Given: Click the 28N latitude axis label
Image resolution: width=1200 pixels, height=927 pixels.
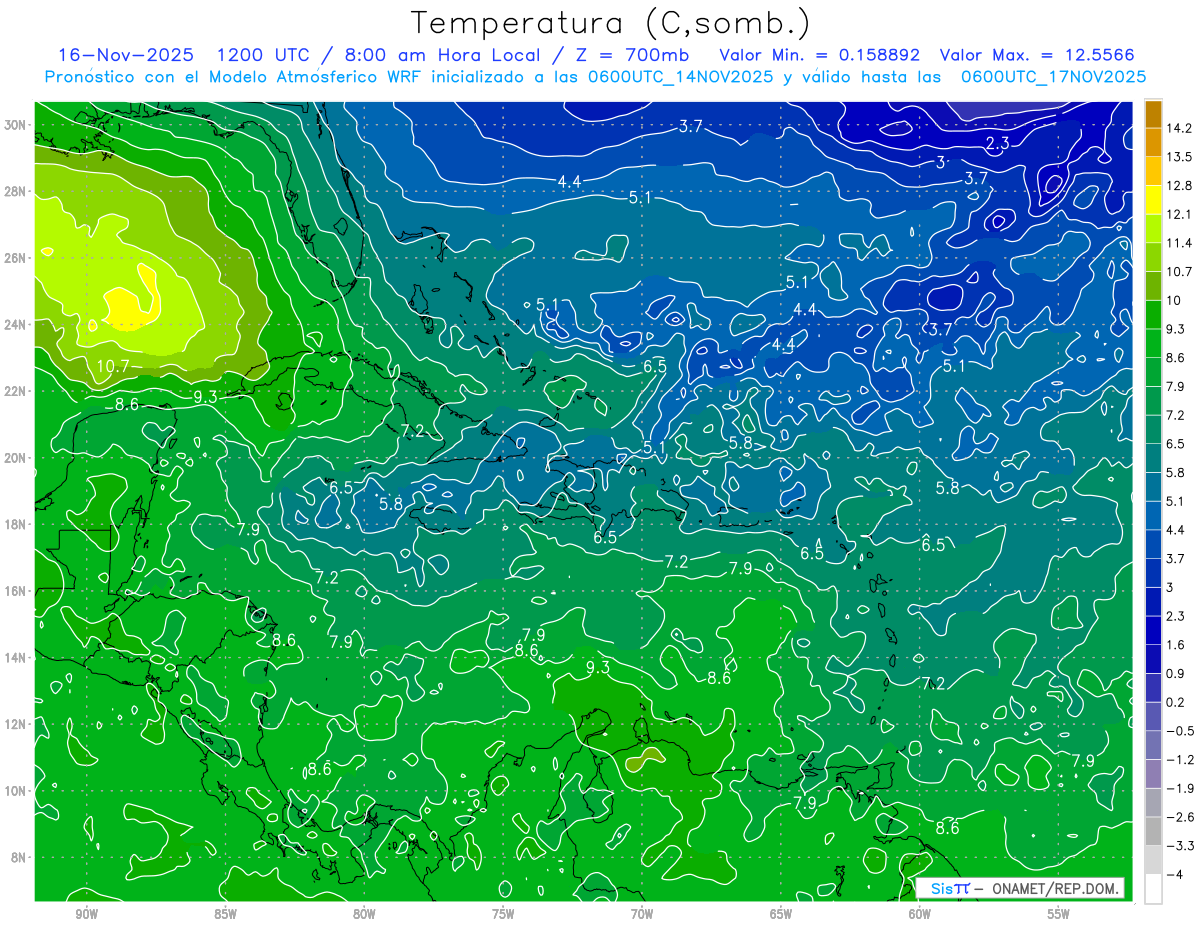Looking at the screenshot, I should coord(15,191).
